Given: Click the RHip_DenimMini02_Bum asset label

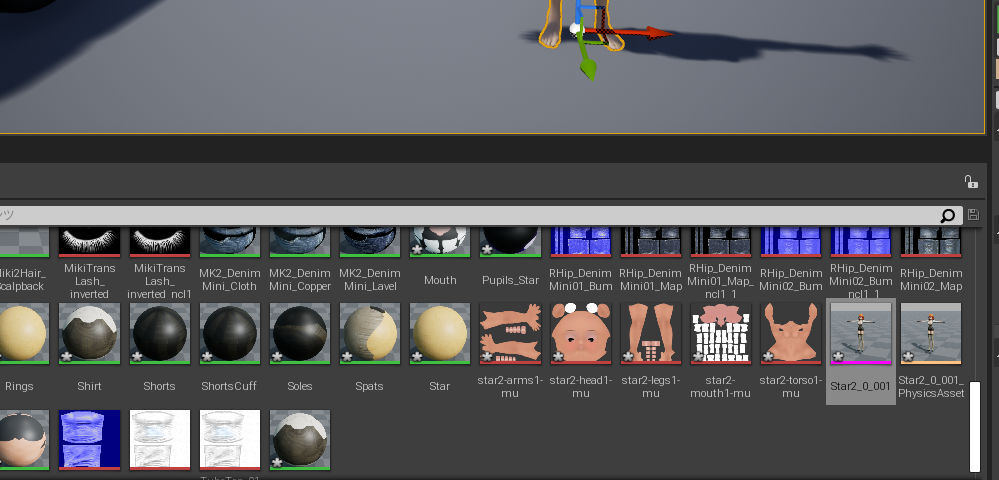Looking at the screenshot, I should point(791,280).
